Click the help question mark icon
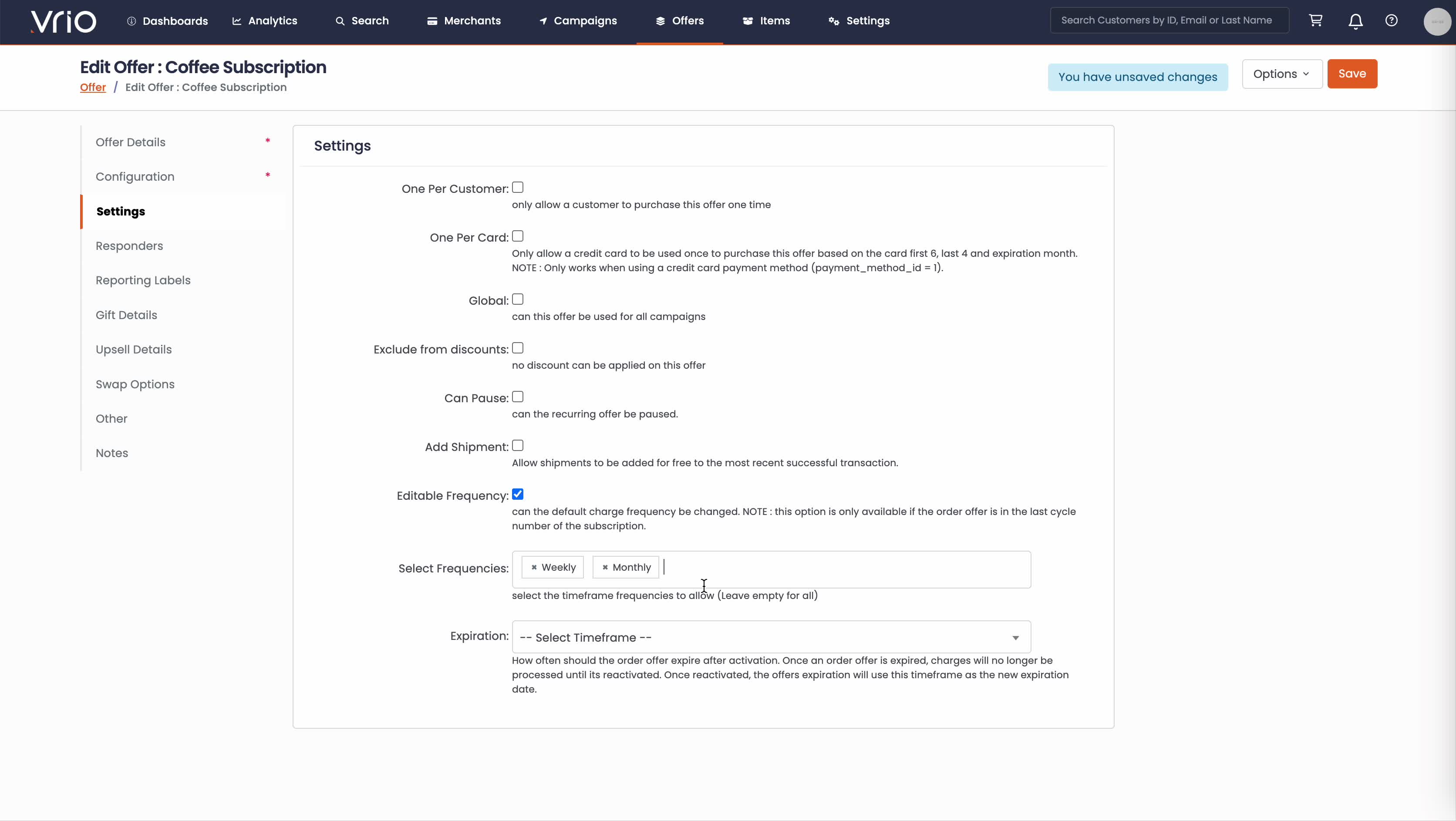1456x821 pixels. 1392,20
